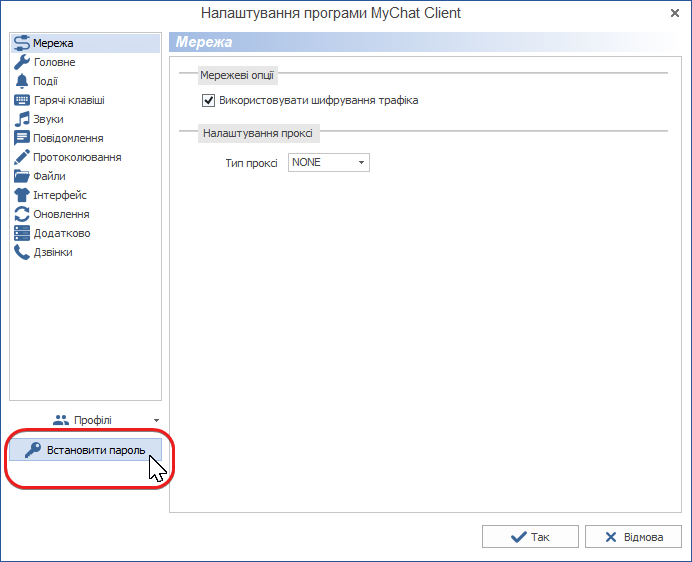Click the server icon for Додатково
Image resolution: width=692 pixels, height=562 pixels.
pos(22,233)
